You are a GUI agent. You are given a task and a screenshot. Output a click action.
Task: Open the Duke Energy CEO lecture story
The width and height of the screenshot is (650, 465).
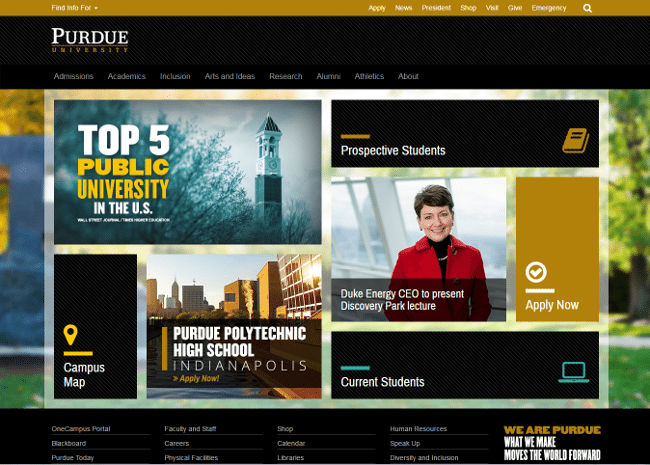pos(419,249)
